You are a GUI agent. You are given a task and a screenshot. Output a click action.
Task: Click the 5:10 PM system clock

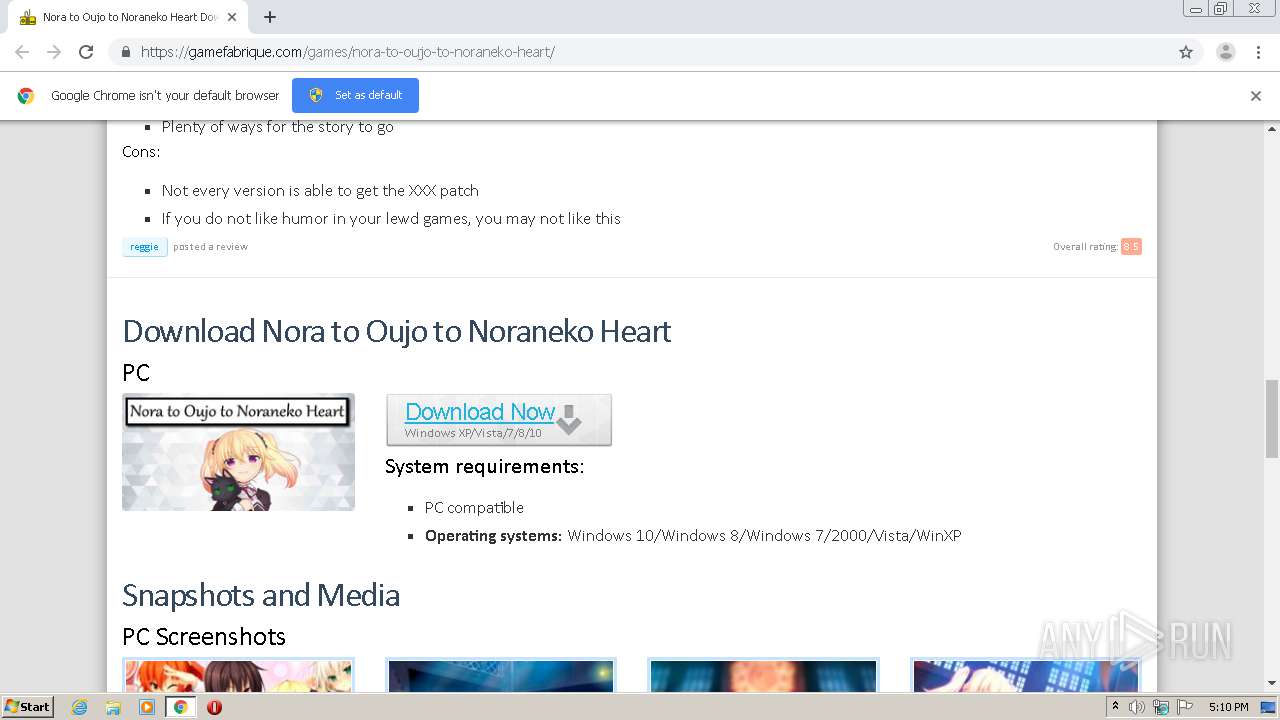pyautogui.click(x=1229, y=707)
